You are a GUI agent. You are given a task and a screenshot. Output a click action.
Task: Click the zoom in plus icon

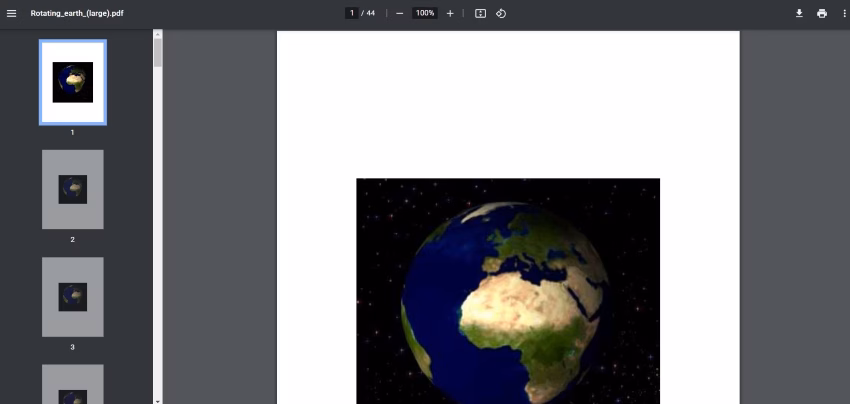[x=450, y=14]
